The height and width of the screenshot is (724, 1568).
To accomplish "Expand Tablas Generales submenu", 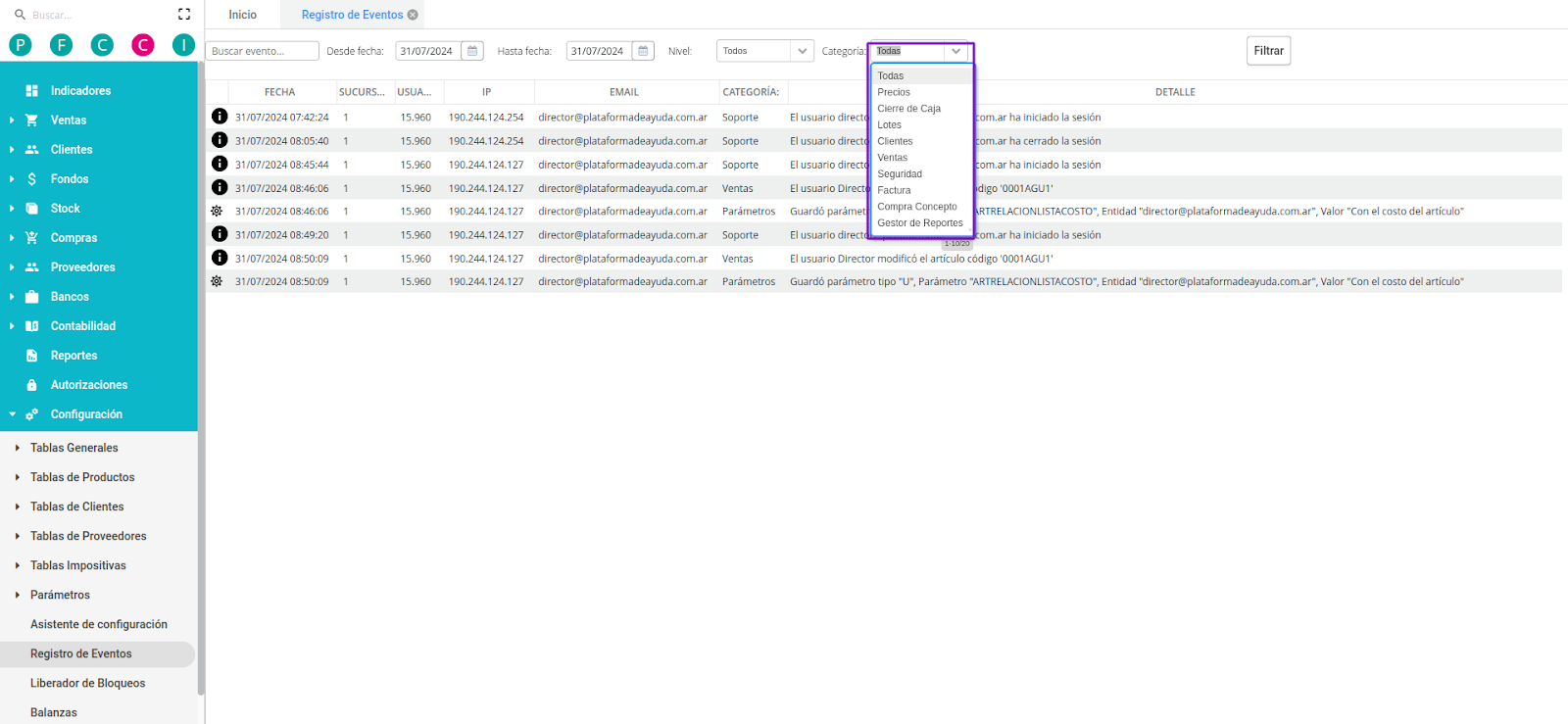I will pos(18,448).
